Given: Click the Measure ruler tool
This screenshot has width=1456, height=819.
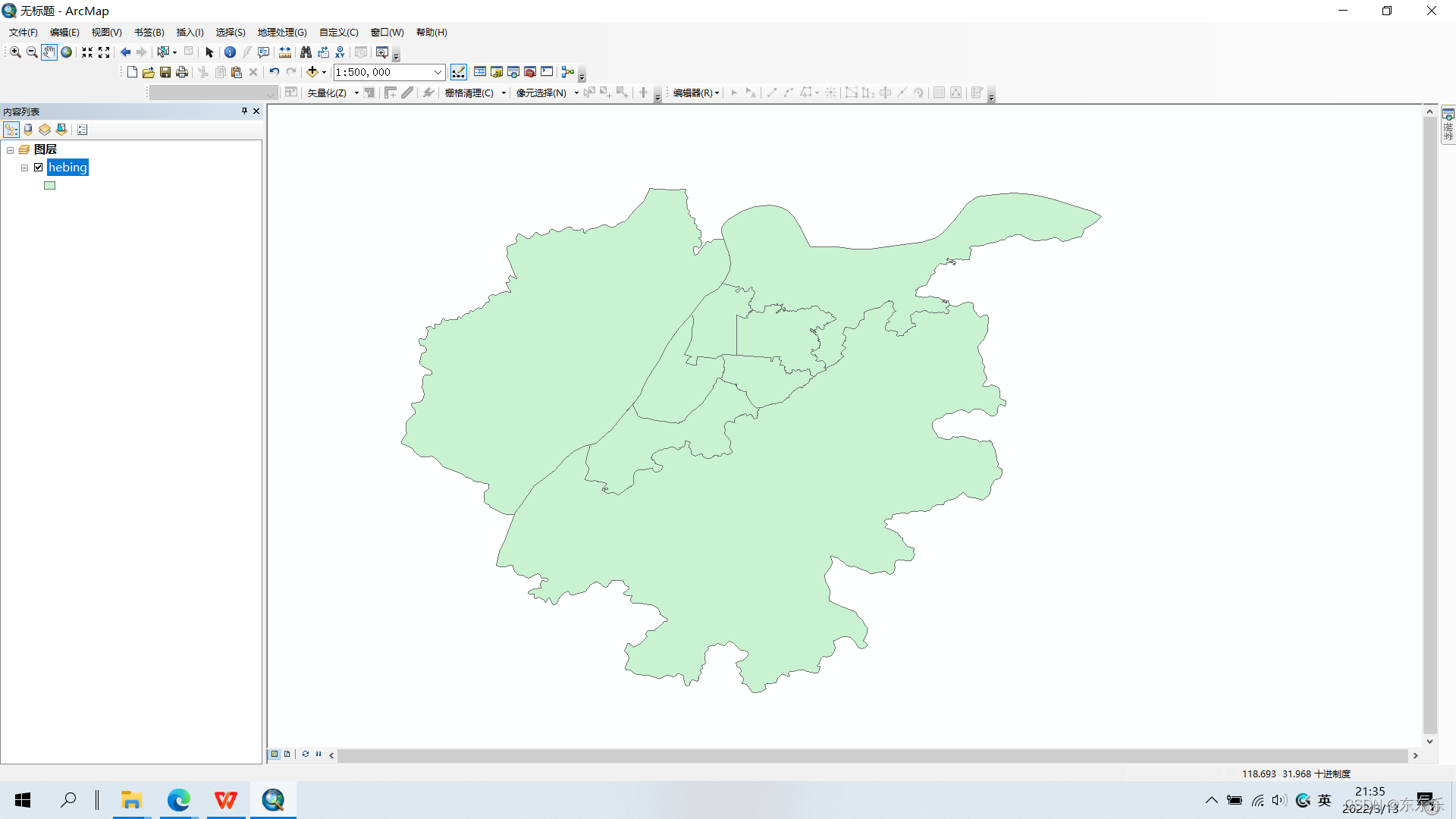Looking at the screenshot, I should pos(285,52).
